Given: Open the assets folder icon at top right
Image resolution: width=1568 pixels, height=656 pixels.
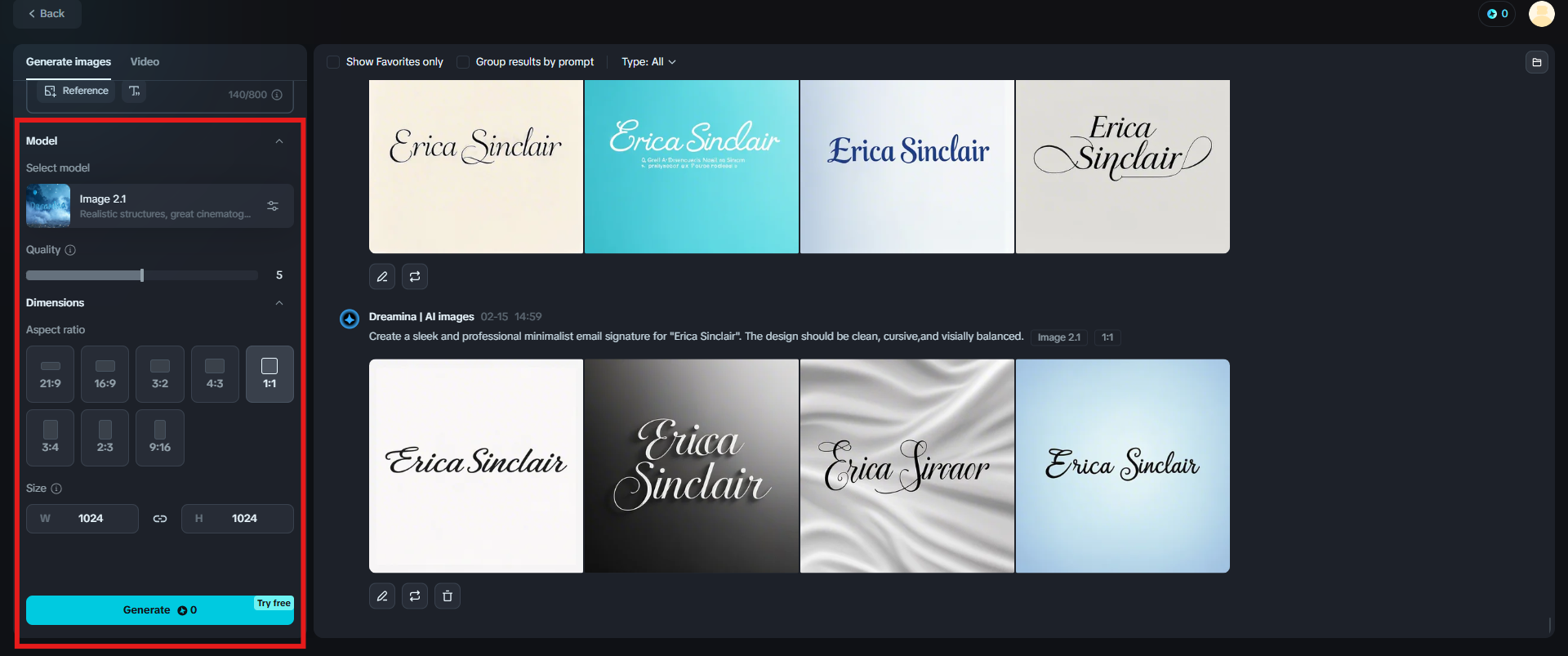Looking at the screenshot, I should [x=1536, y=62].
